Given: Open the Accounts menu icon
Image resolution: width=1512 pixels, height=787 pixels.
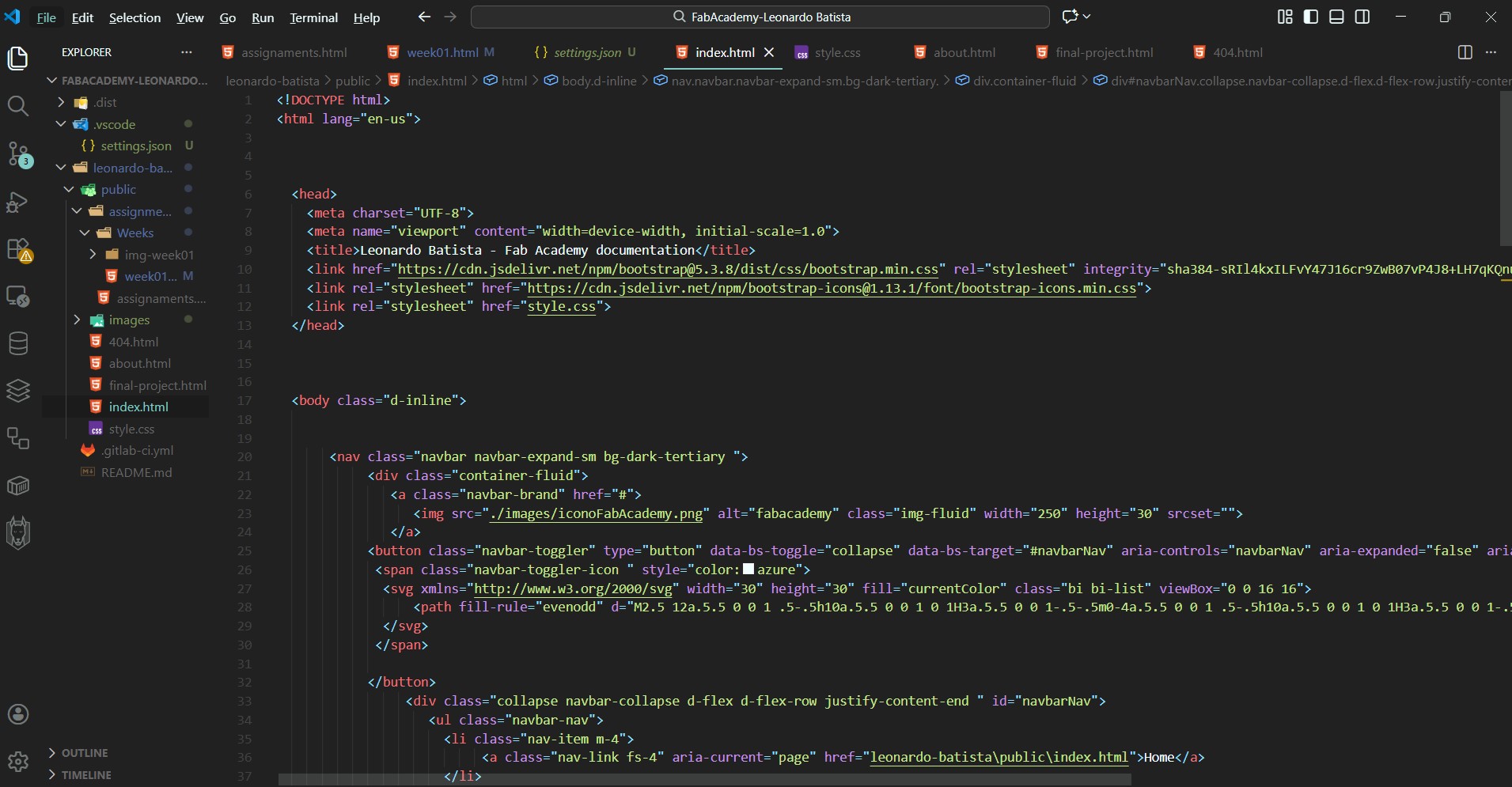Looking at the screenshot, I should (17, 714).
